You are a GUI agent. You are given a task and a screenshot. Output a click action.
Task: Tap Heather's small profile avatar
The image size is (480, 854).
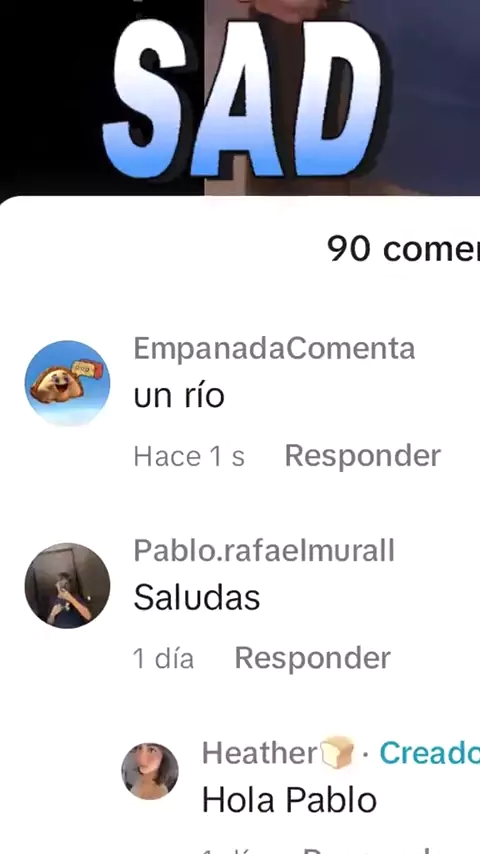[x=150, y=771]
